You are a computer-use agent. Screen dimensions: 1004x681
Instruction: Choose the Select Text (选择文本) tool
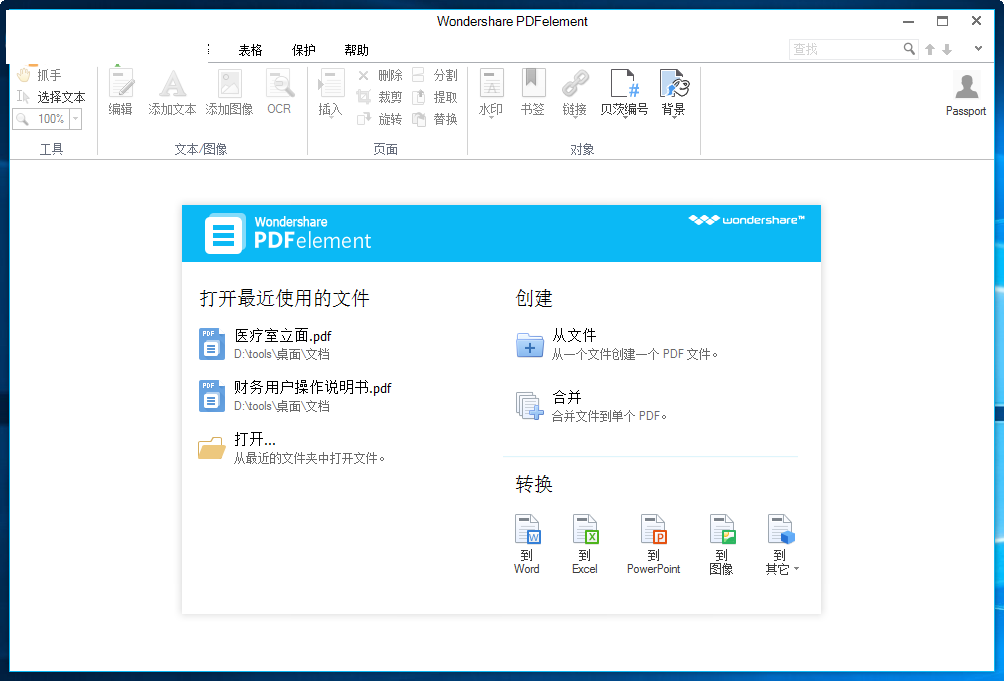click(x=51, y=97)
